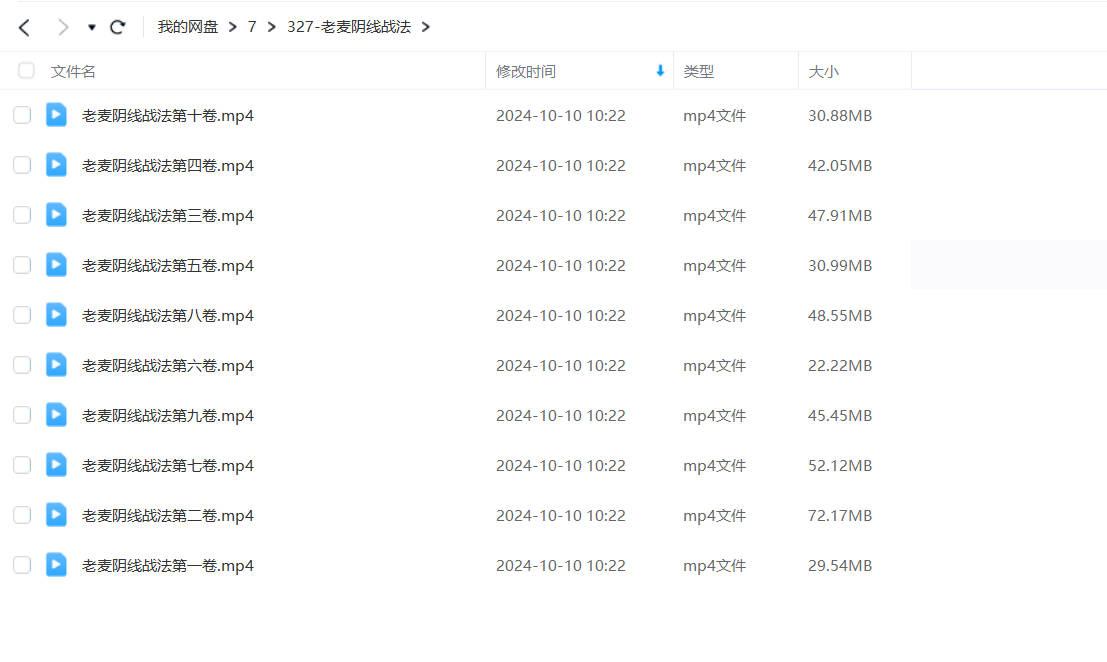Refresh the folder listing
Screen dimensions: 1107x662
[118, 28]
